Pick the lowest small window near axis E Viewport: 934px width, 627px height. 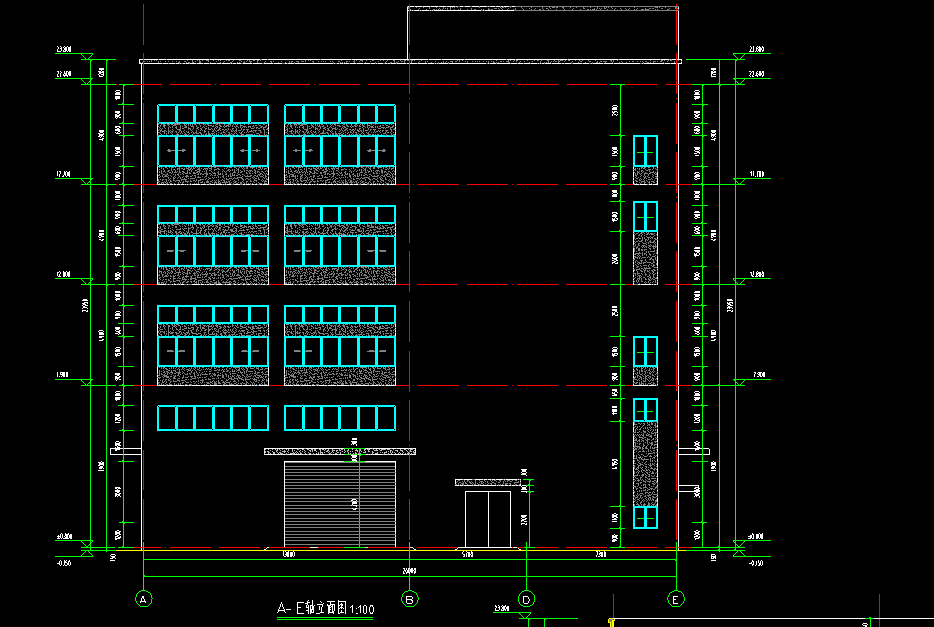pos(645,517)
